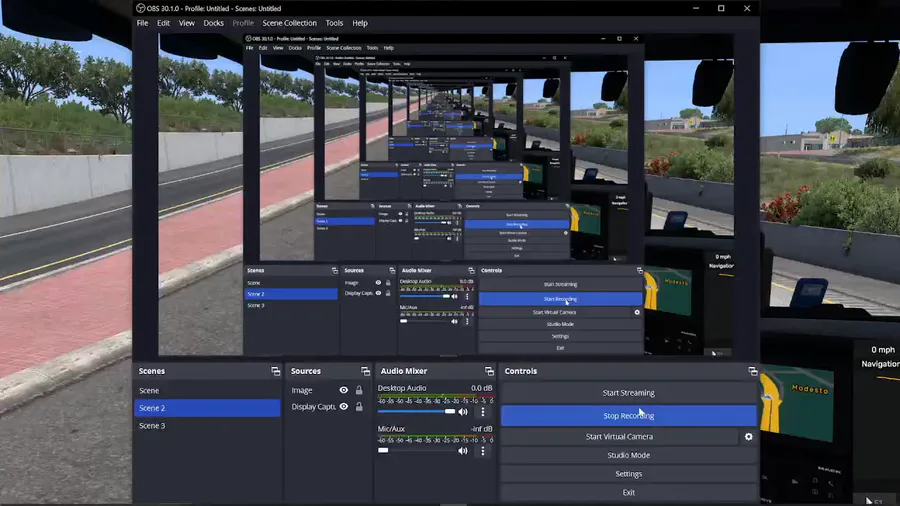This screenshot has height=506, width=900.
Task: Select Scene 2 in Scenes list
Action: point(207,408)
